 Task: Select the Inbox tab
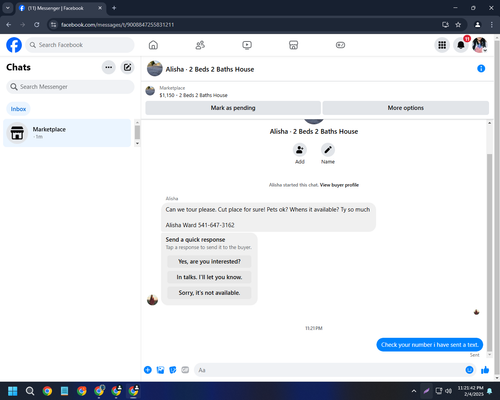tap(18, 109)
